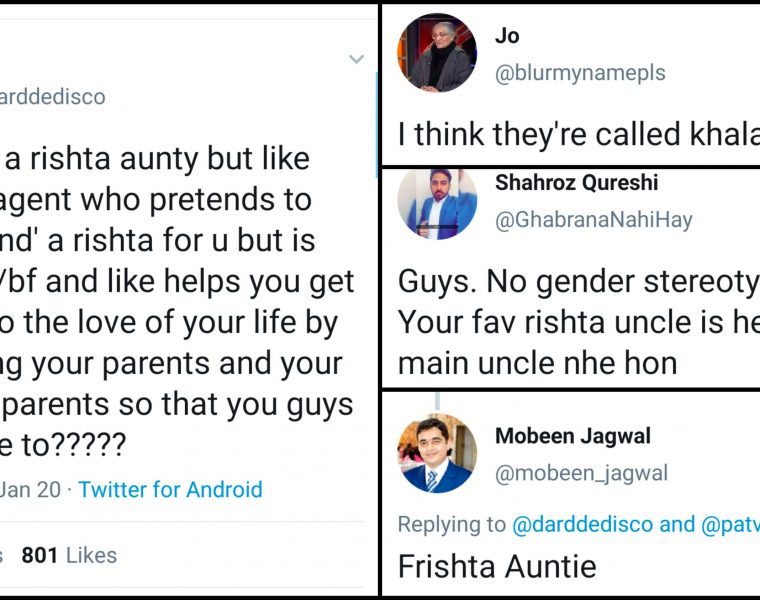
Task: Open the Twitter for Android link
Action: 170,490
